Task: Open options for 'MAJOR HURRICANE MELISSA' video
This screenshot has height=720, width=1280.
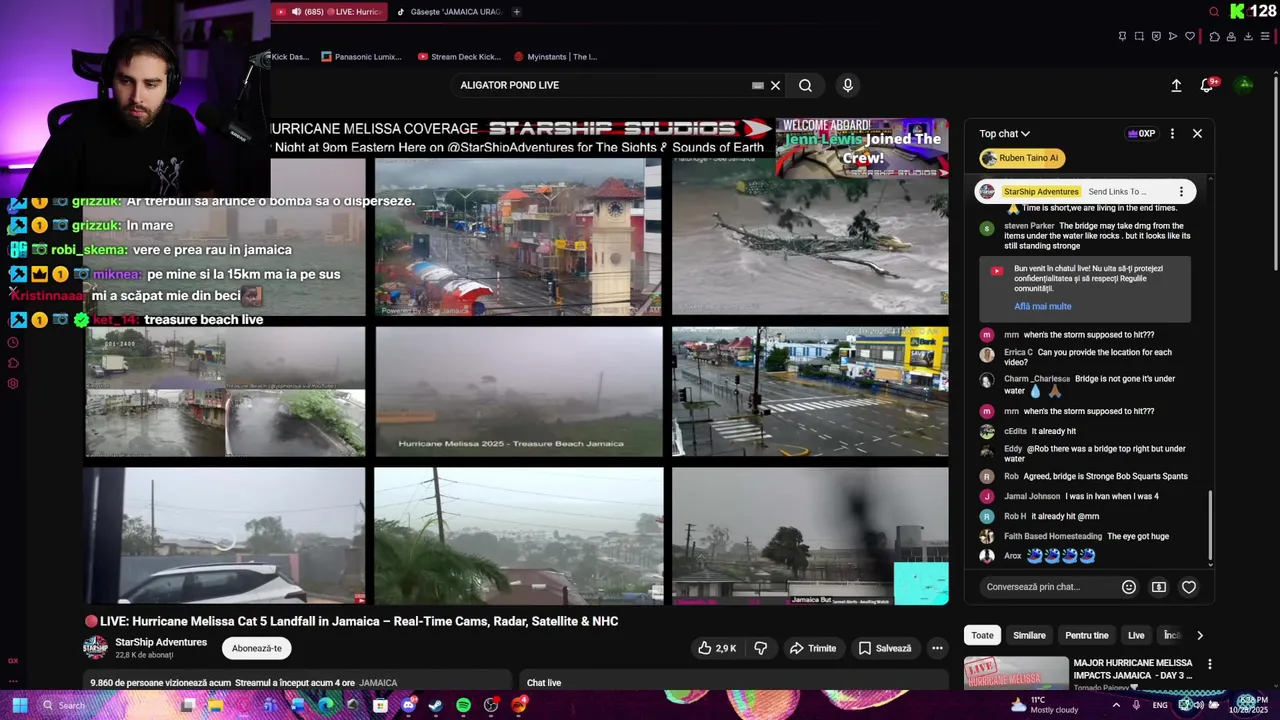Action: 1210,664
